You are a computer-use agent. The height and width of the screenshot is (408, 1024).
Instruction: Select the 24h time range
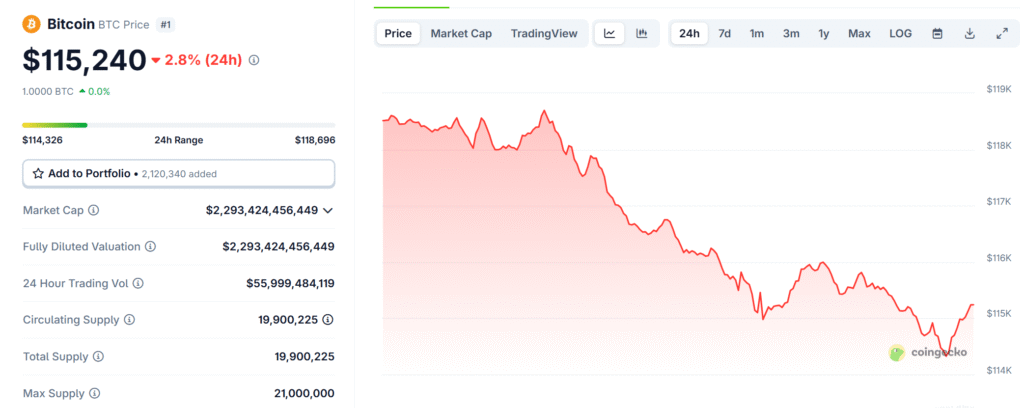(x=689, y=33)
